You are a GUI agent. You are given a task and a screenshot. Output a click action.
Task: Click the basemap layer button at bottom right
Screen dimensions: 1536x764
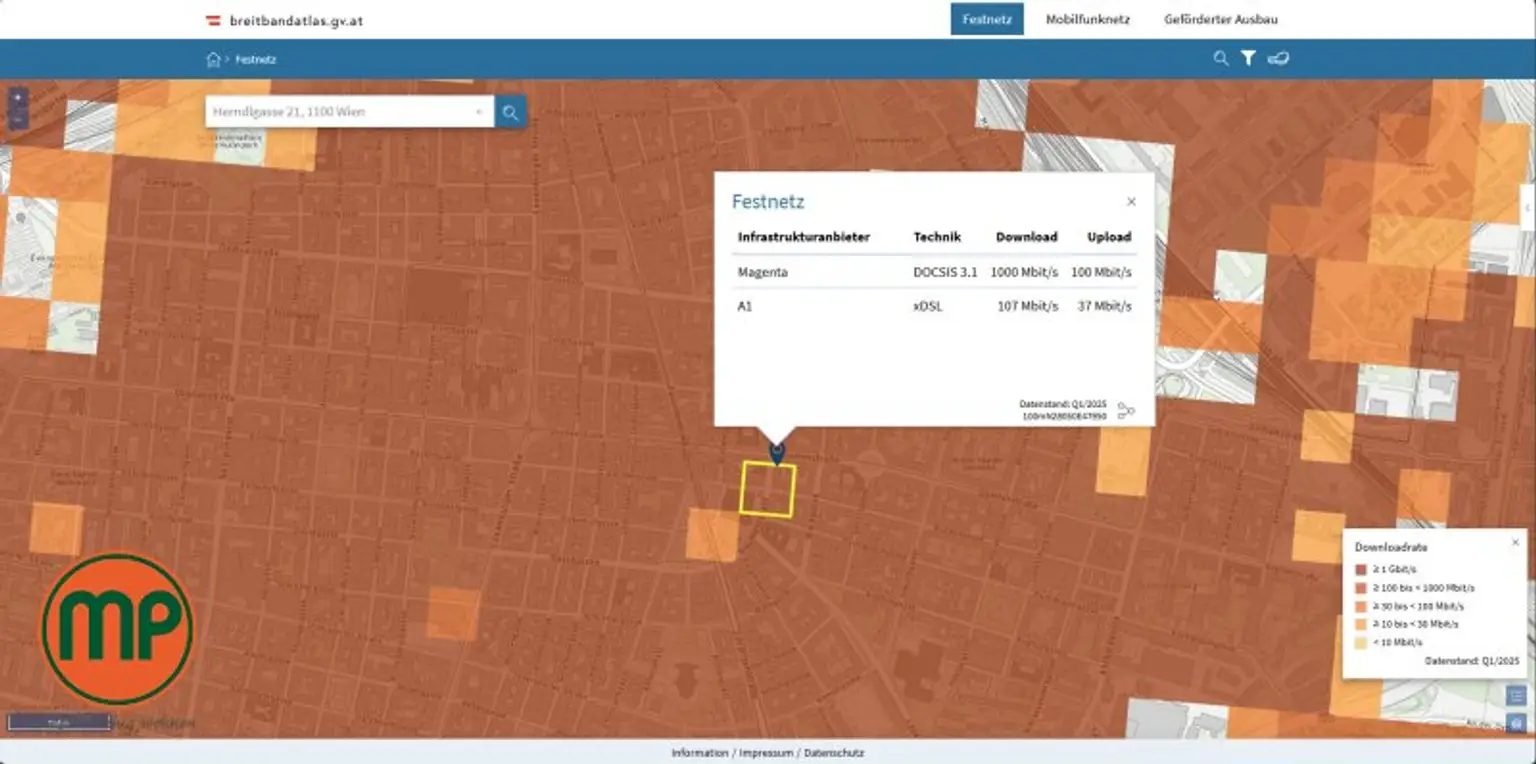(1516, 723)
